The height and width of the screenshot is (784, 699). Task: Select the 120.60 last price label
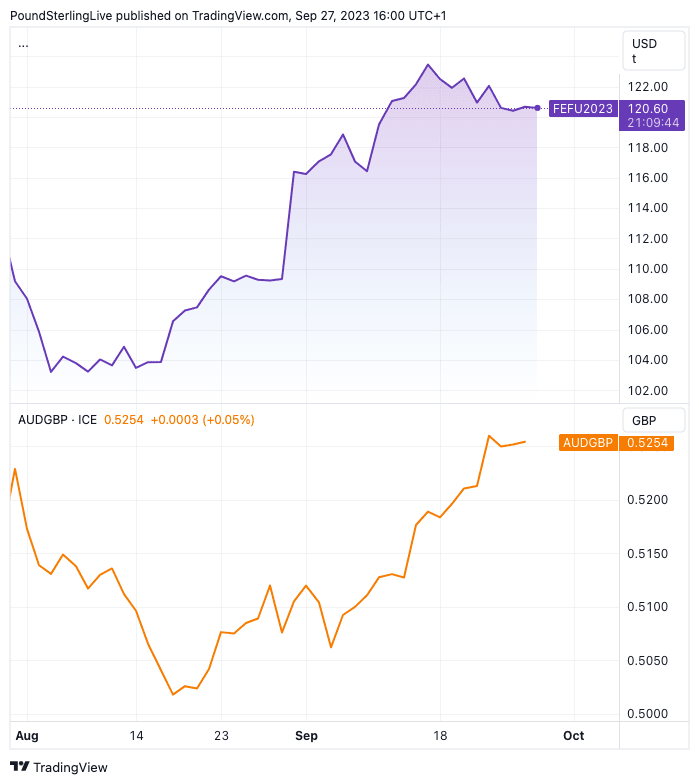(x=648, y=108)
